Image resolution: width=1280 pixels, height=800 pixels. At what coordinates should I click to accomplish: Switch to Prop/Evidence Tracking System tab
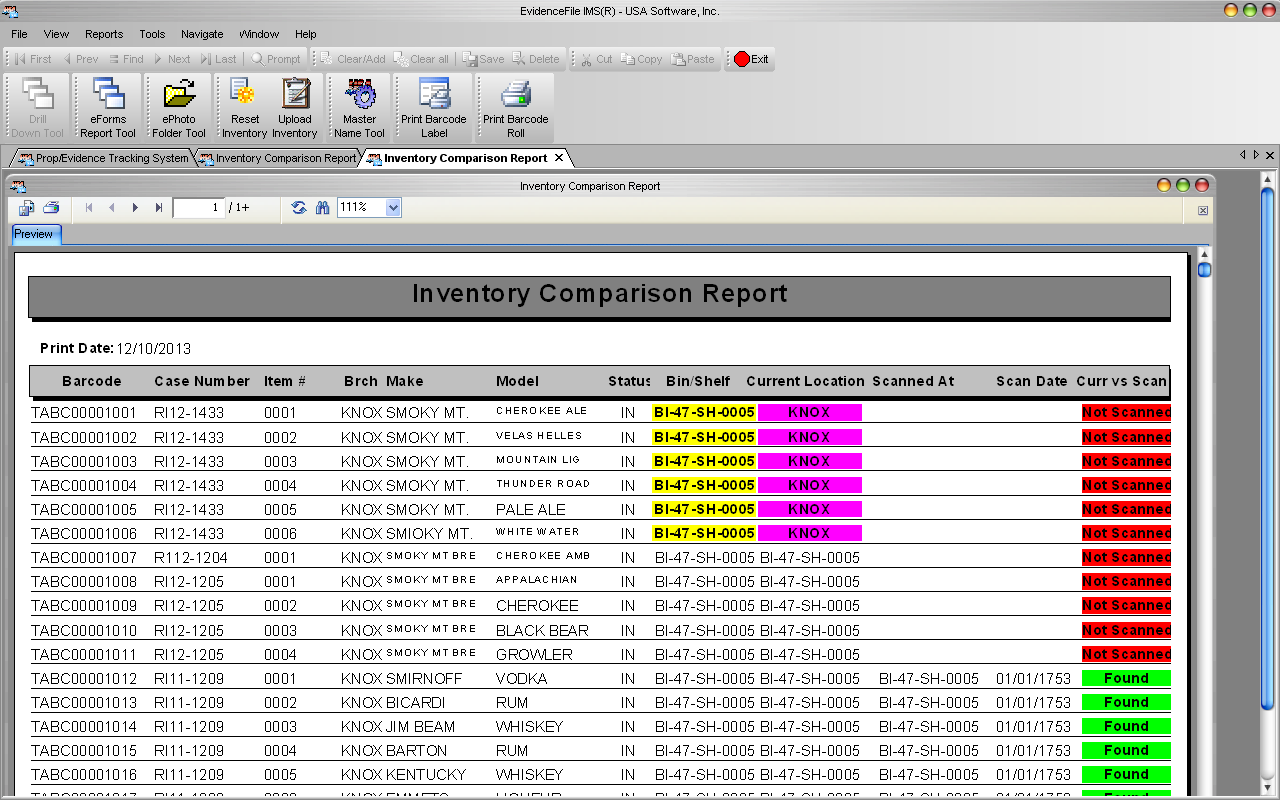[x=104, y=158]
